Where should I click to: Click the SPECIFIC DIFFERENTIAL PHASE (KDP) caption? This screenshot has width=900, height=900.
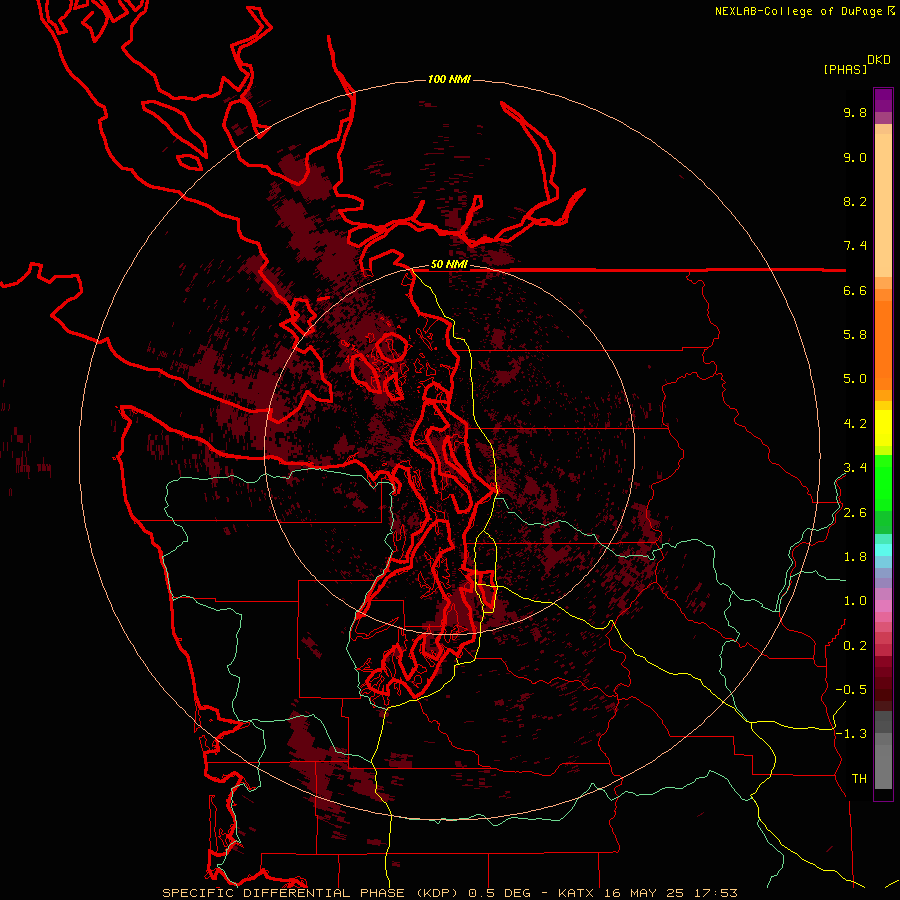[312, 893]
